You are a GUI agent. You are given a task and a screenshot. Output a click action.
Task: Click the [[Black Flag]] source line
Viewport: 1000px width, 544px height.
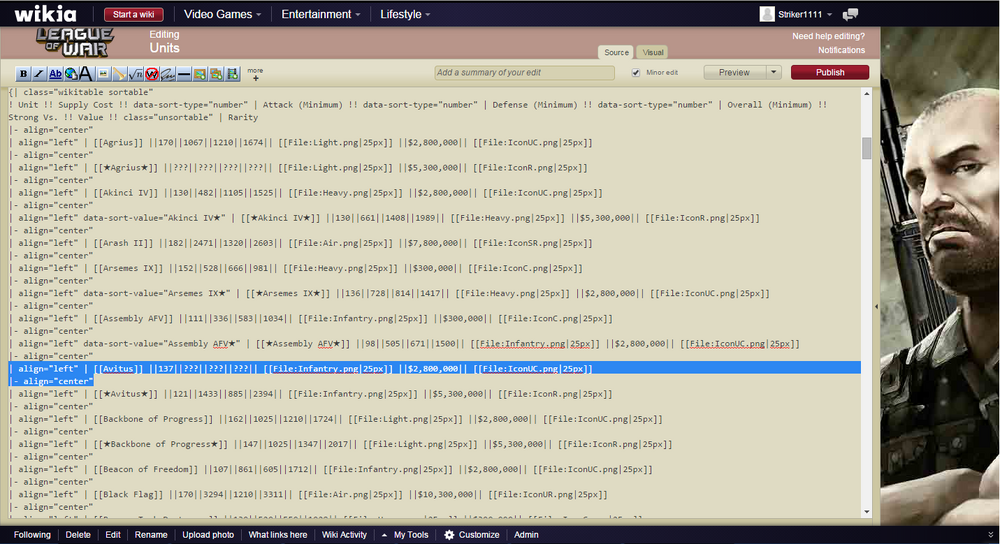308,494
